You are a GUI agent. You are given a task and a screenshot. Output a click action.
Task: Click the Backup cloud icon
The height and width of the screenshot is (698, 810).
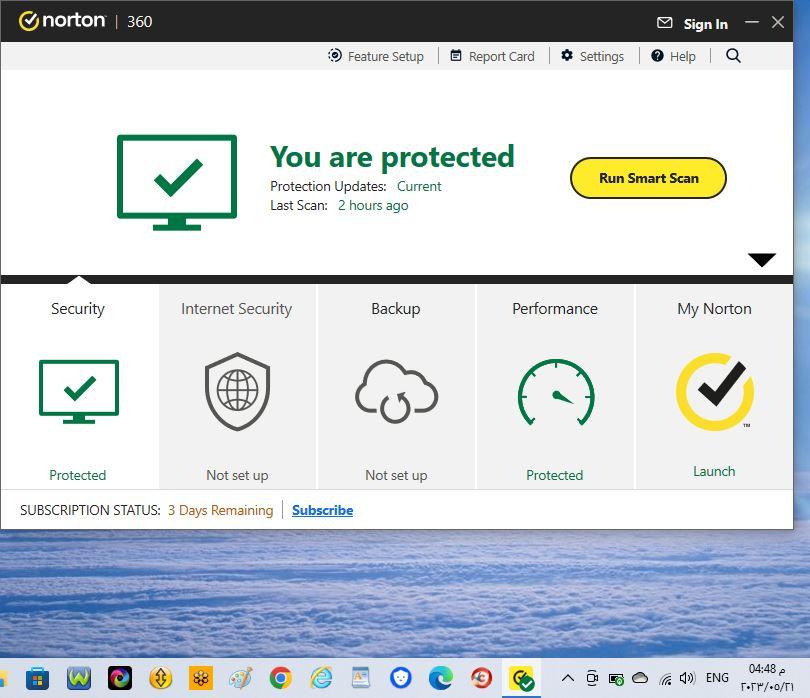396,391
